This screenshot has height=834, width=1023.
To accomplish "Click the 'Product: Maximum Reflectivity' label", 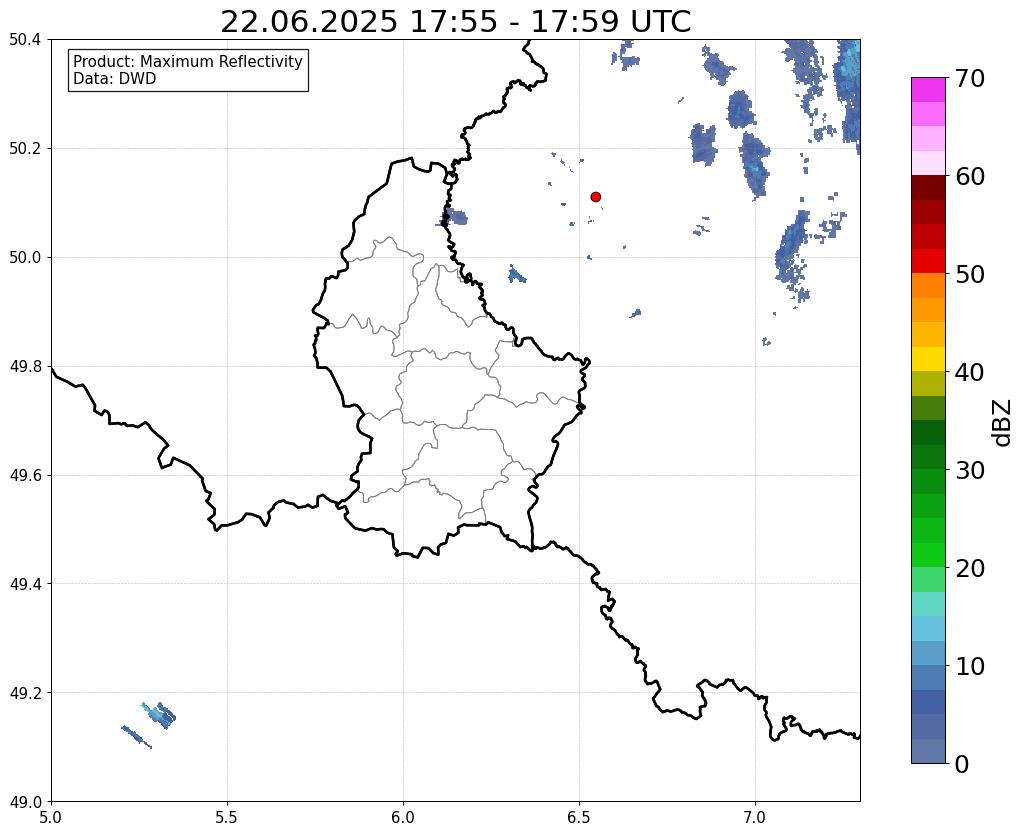I will (188, 61).
